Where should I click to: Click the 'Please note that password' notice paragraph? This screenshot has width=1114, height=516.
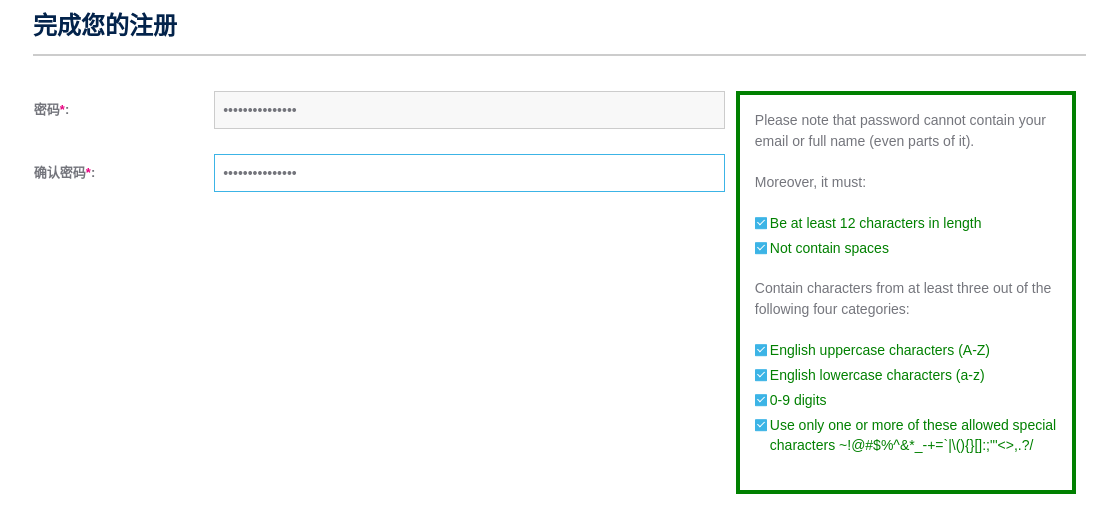coord(900,130)
